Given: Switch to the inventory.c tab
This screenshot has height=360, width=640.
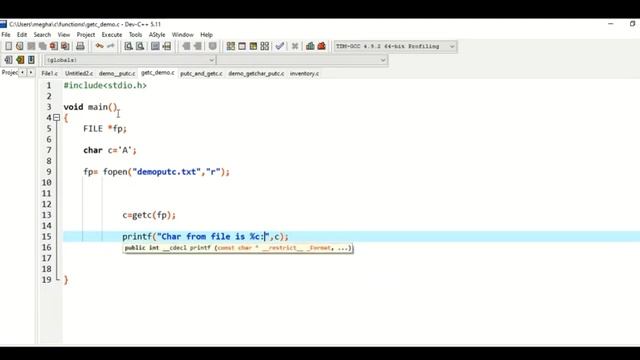Looking at the screenshot, I should tap(304, 73).
